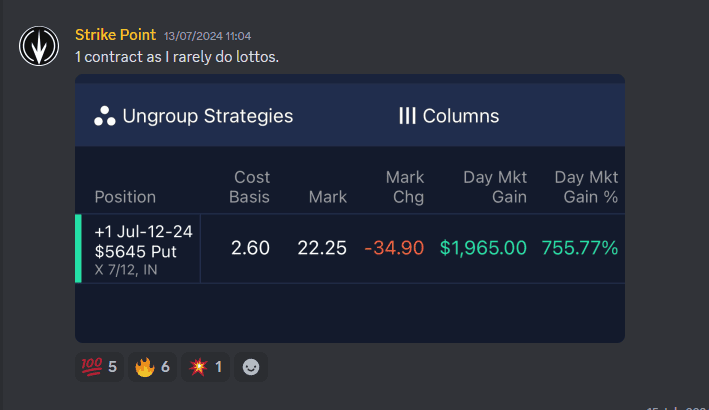Click the Mark column header
Screen dimensions: 709x410
pos(328,197)
